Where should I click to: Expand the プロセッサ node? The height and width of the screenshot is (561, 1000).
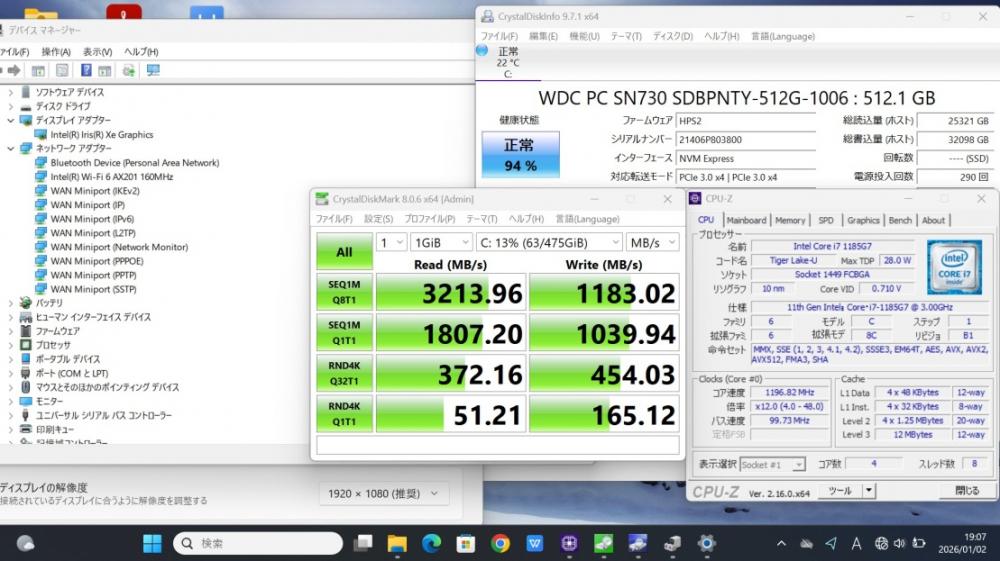click(10, 345)
